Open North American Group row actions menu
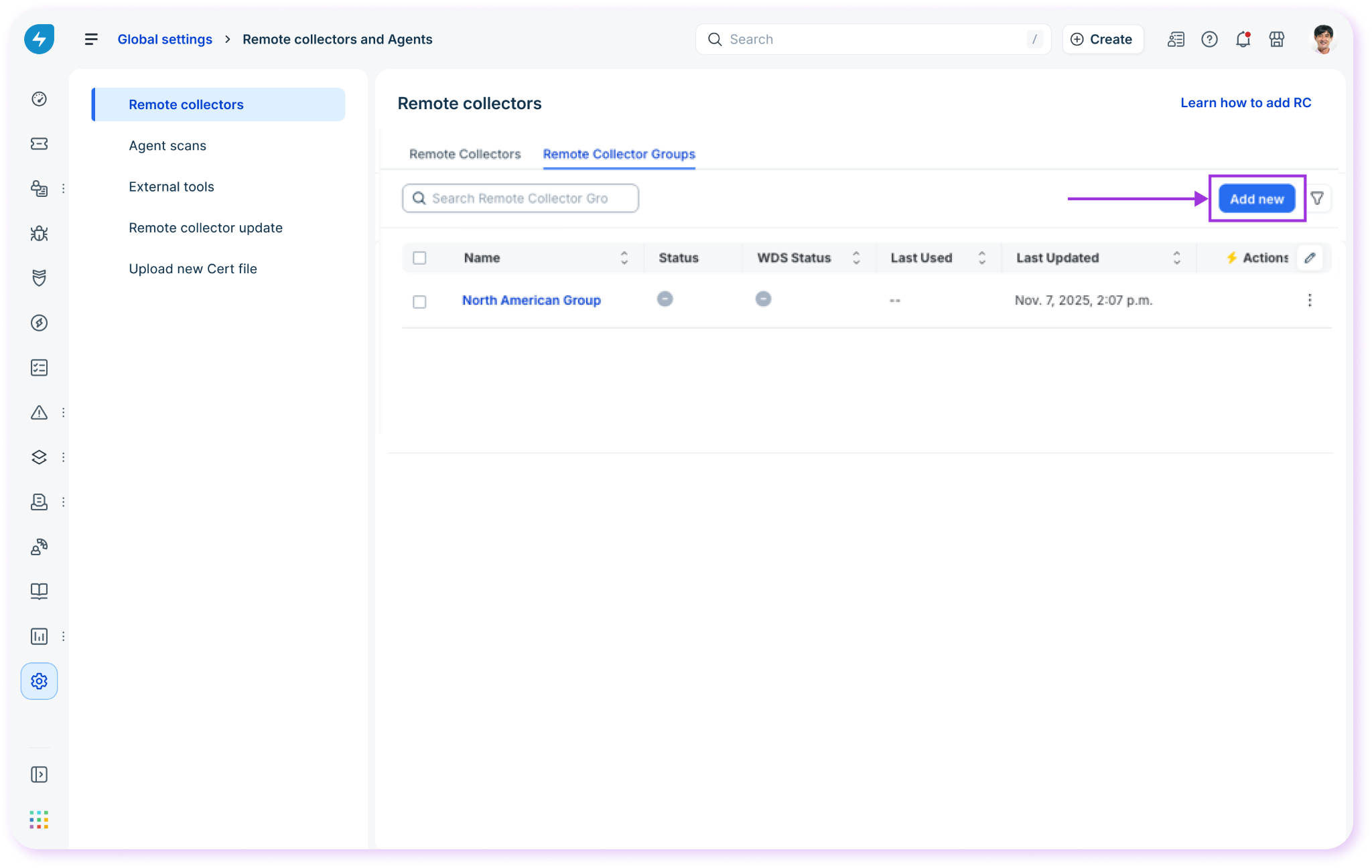Image resolution: width=1372 pixels, height=868 pixels. pos(1310,300)
